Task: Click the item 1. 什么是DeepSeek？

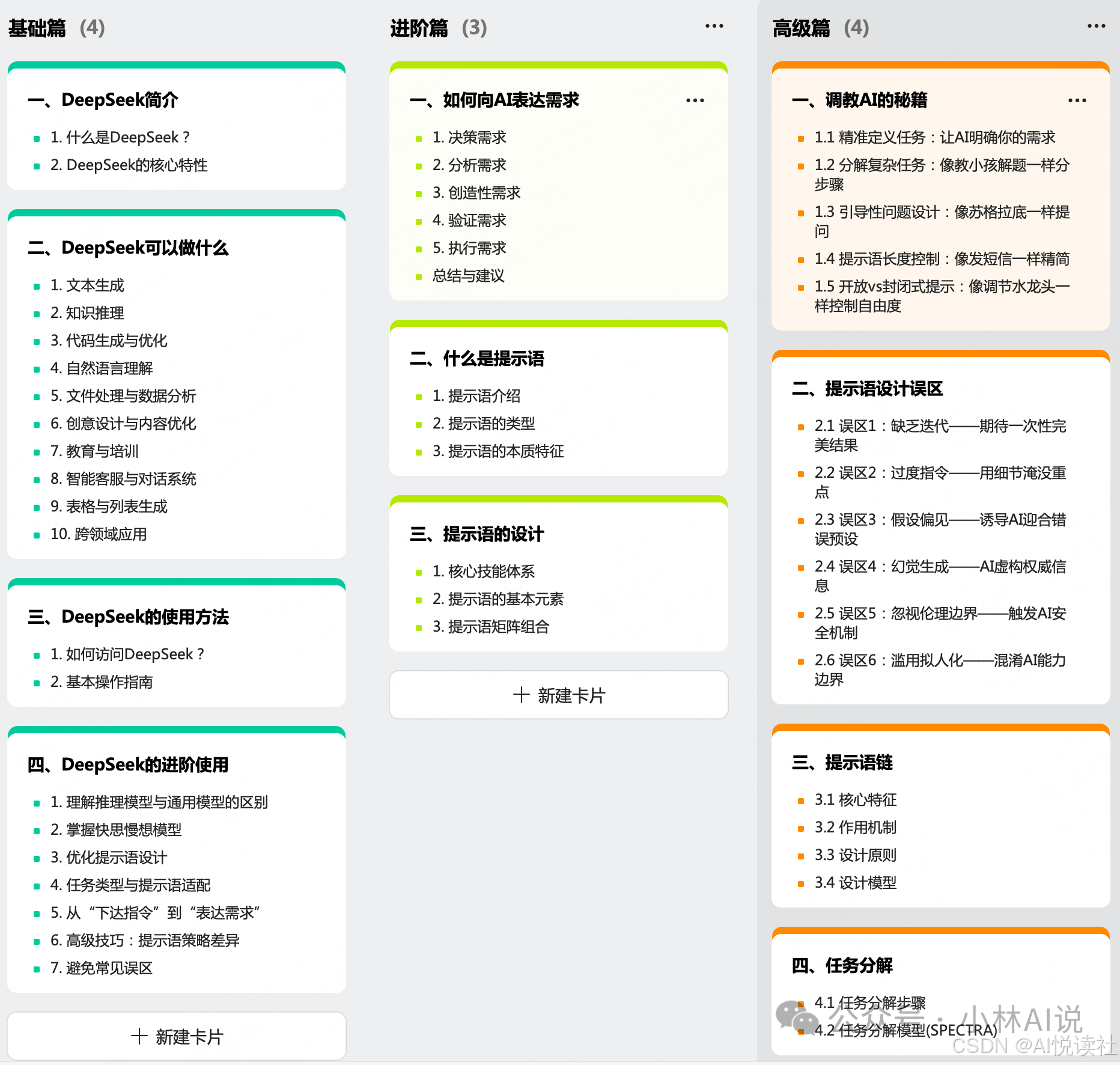Action: coord(120,138)
